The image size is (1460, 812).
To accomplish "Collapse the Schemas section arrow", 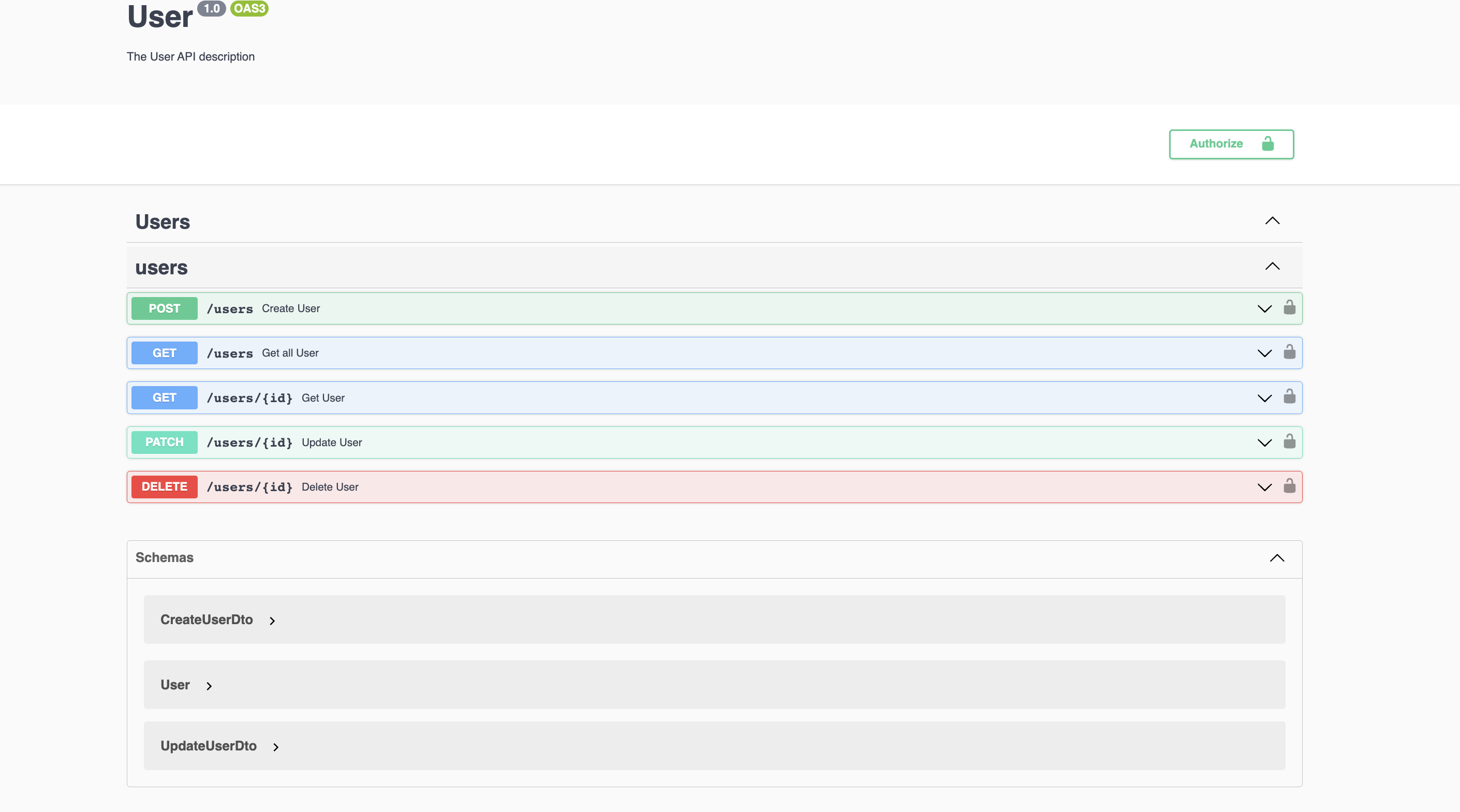I will click(x=1277, y=558).
